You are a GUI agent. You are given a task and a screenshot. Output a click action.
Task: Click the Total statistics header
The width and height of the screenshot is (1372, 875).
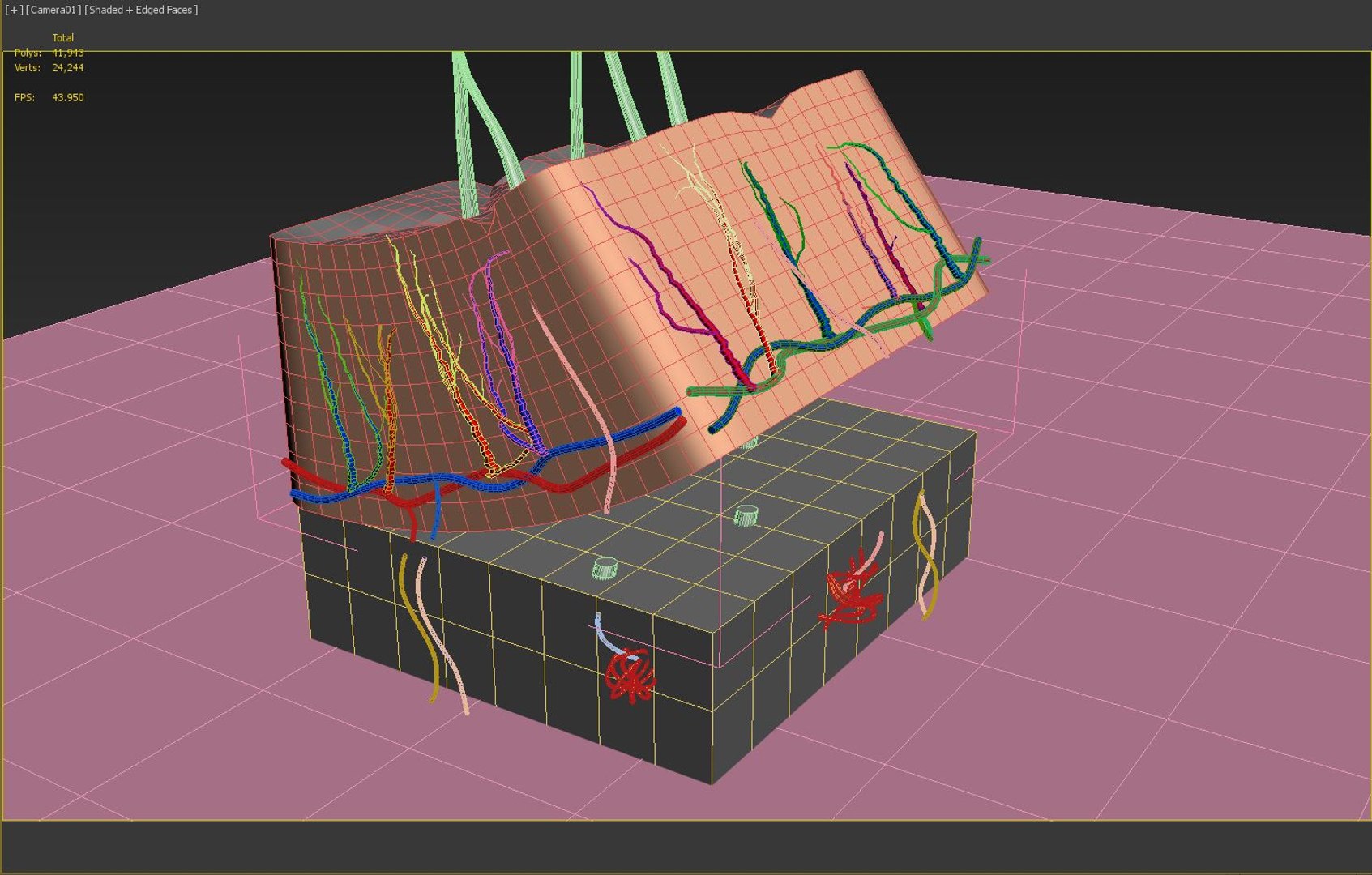click(62, 37)
